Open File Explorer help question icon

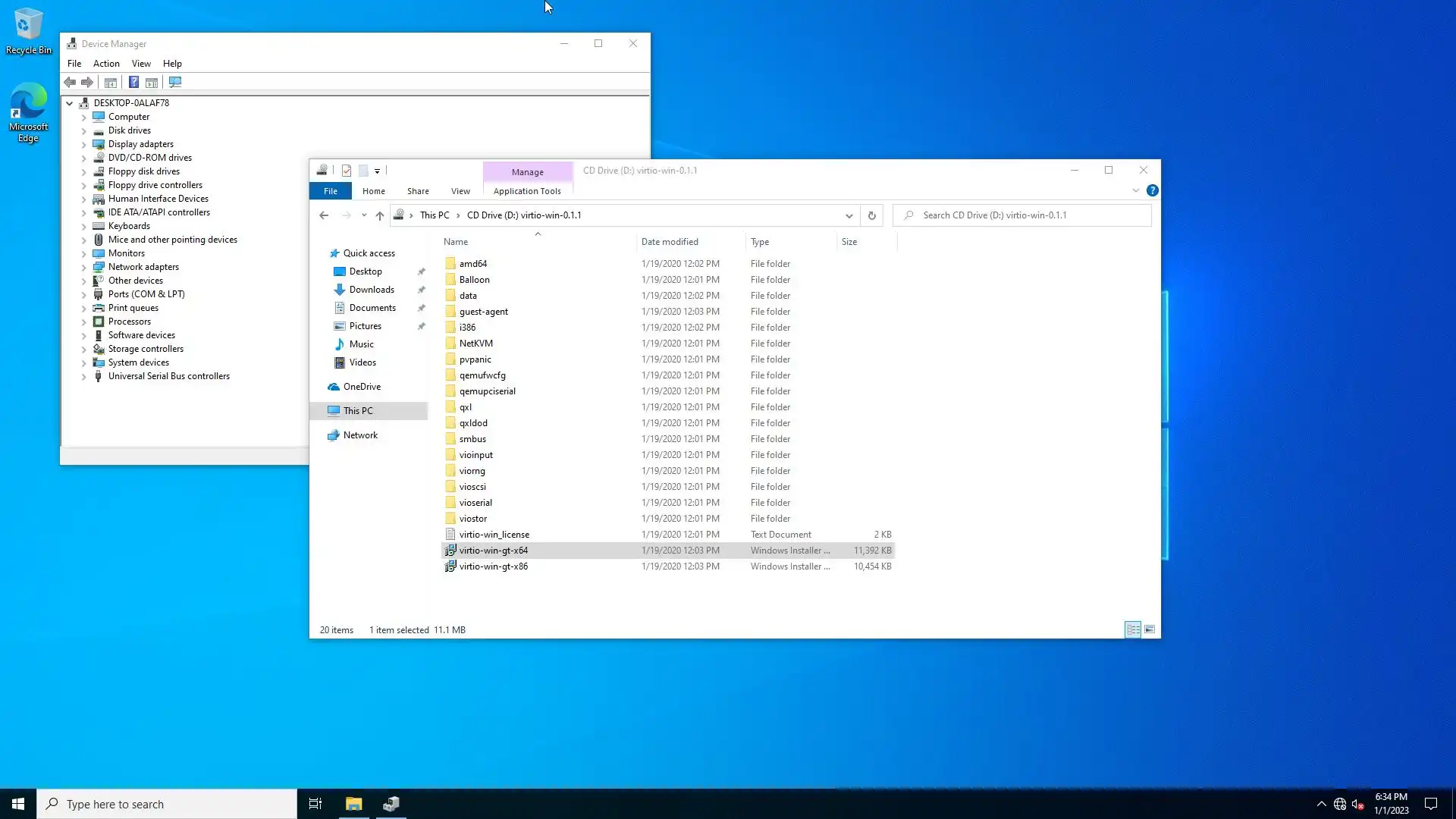click(1152, 190)
